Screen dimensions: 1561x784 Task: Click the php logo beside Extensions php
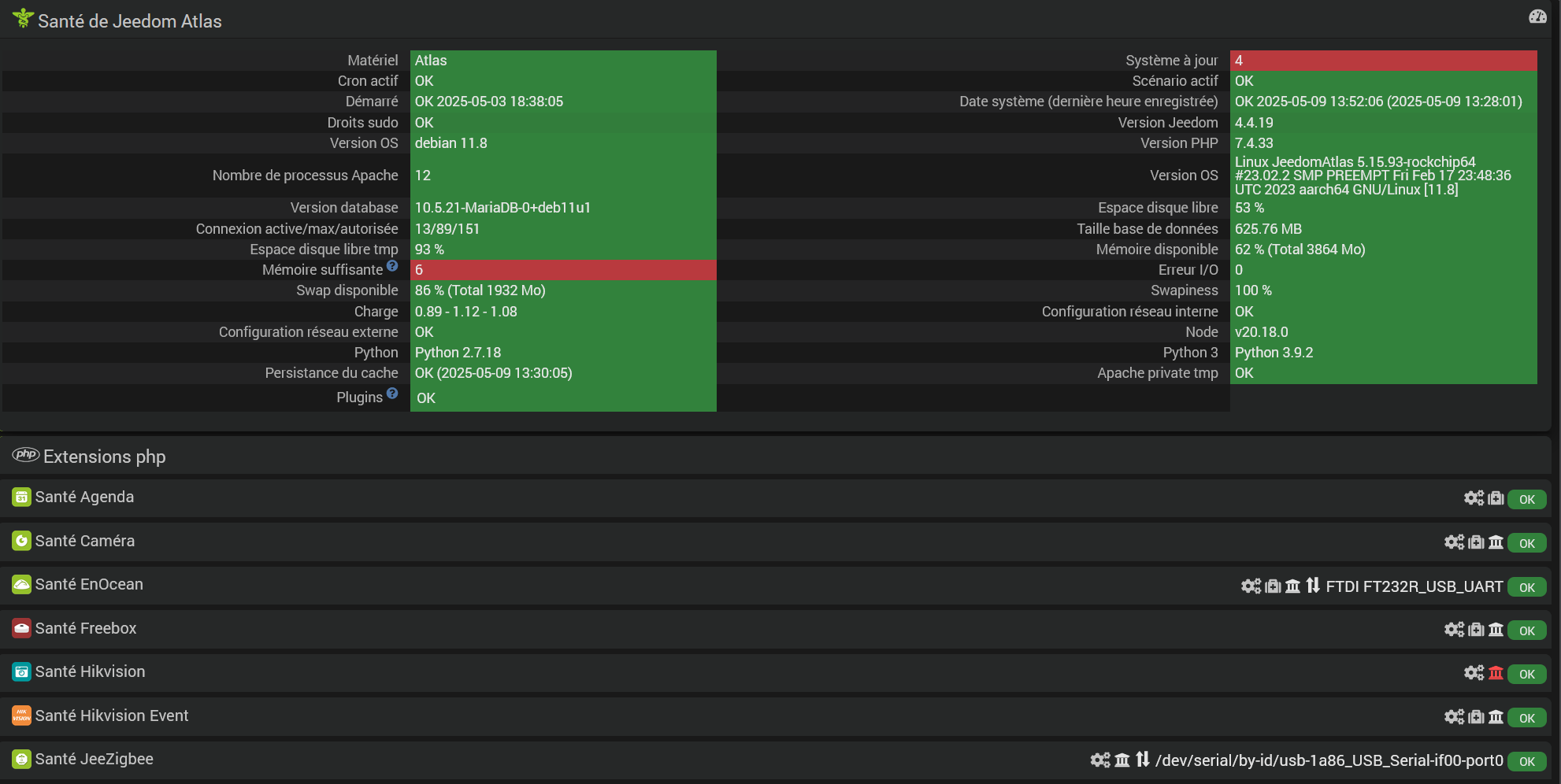pos(26,455)
